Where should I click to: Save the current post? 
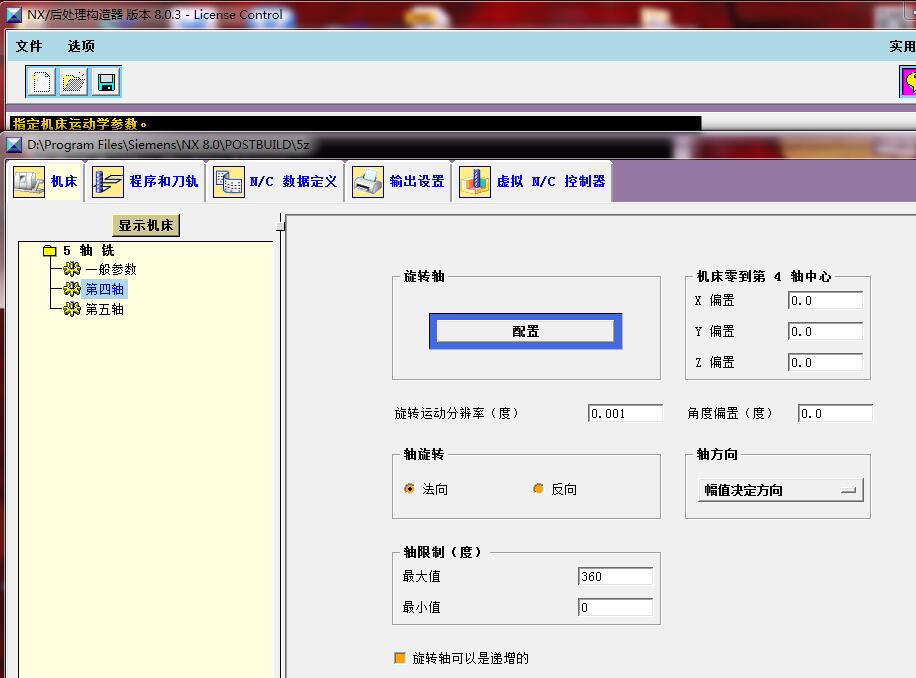click(104, 82)
